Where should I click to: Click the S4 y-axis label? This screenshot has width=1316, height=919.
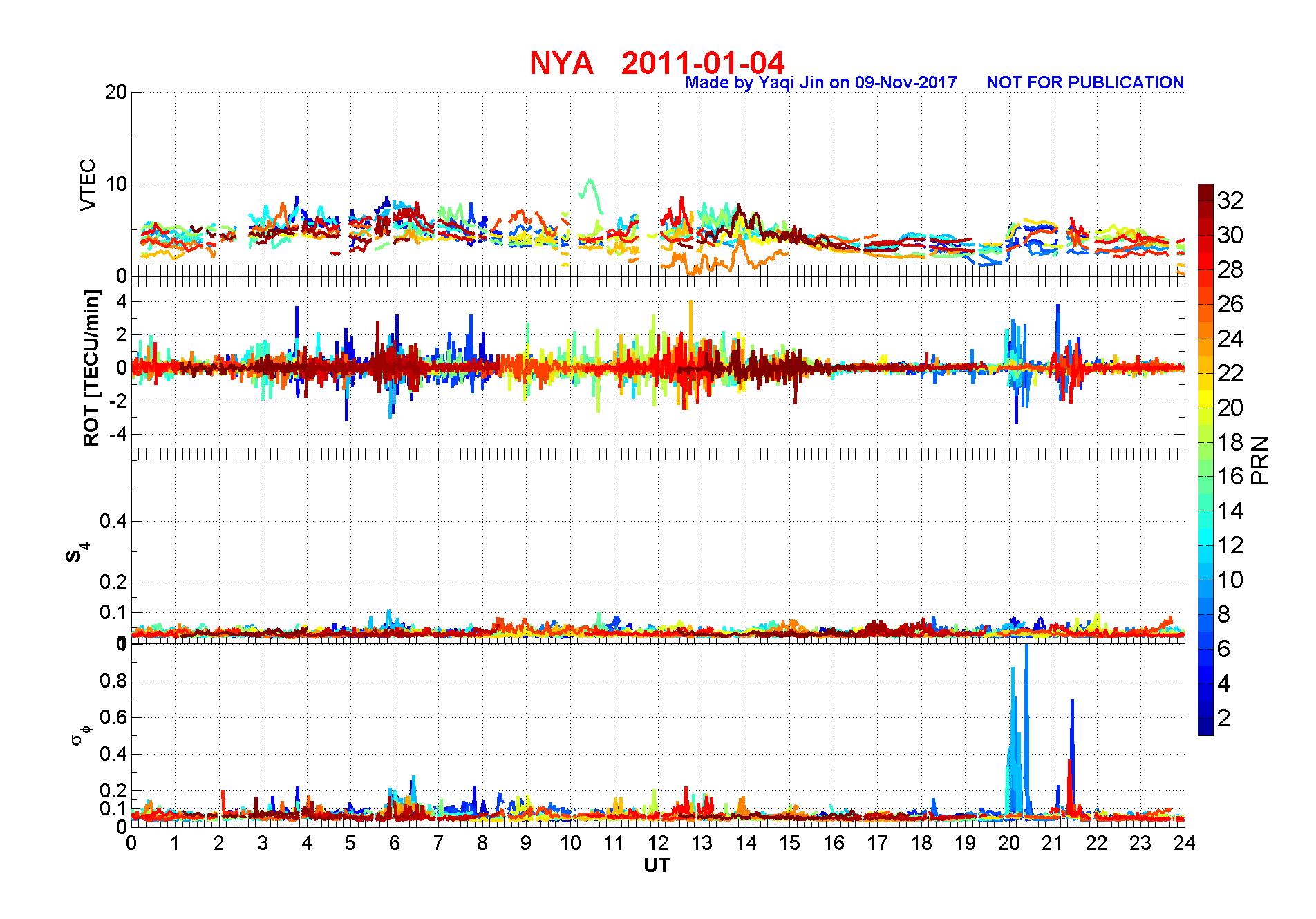coord(77,553)
